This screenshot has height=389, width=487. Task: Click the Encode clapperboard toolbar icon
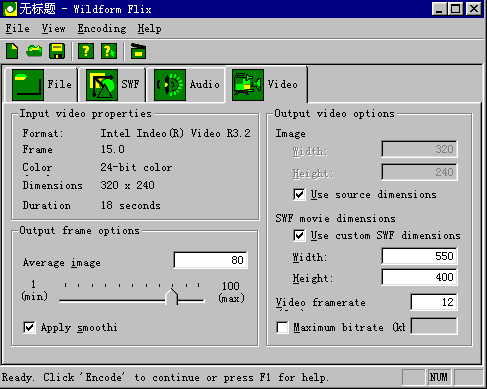click(x=138, y=51)
